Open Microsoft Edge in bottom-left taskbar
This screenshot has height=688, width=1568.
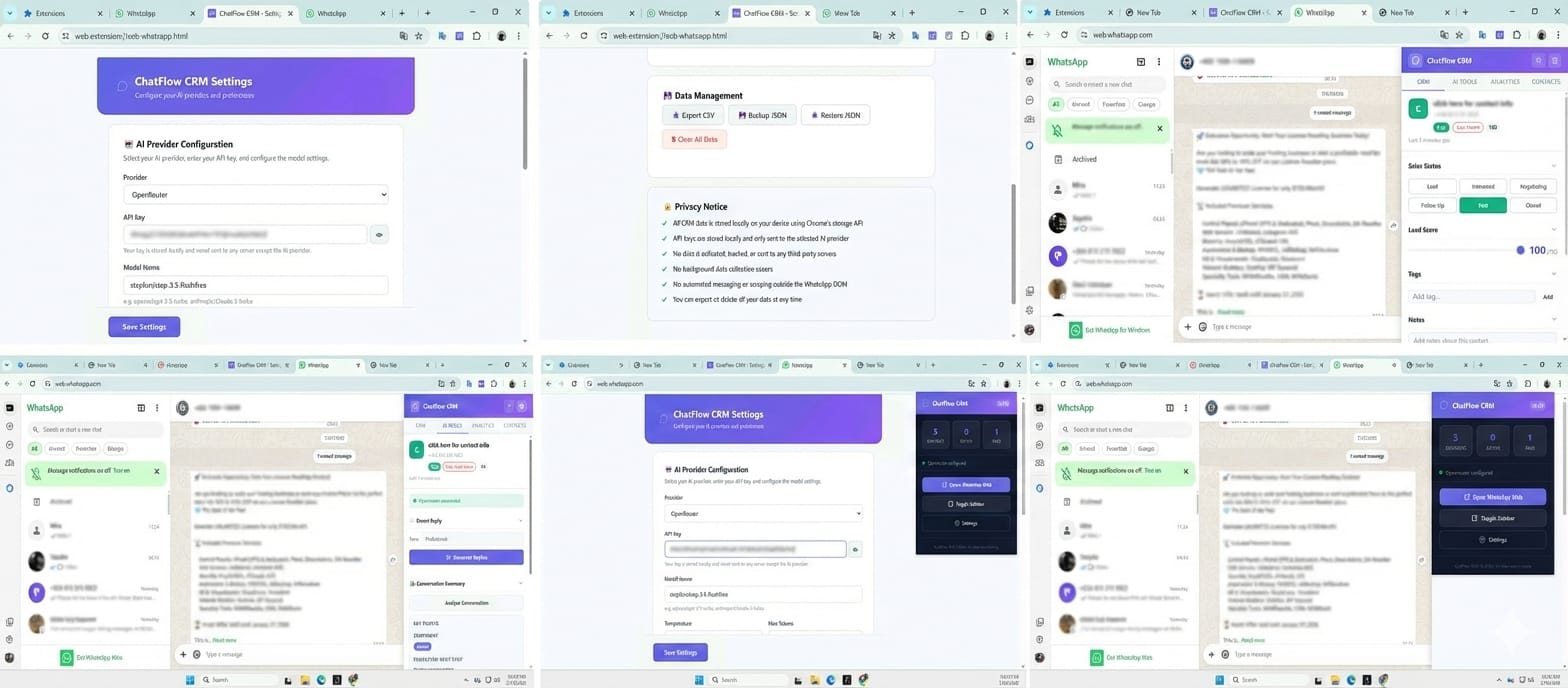(321, 680)
